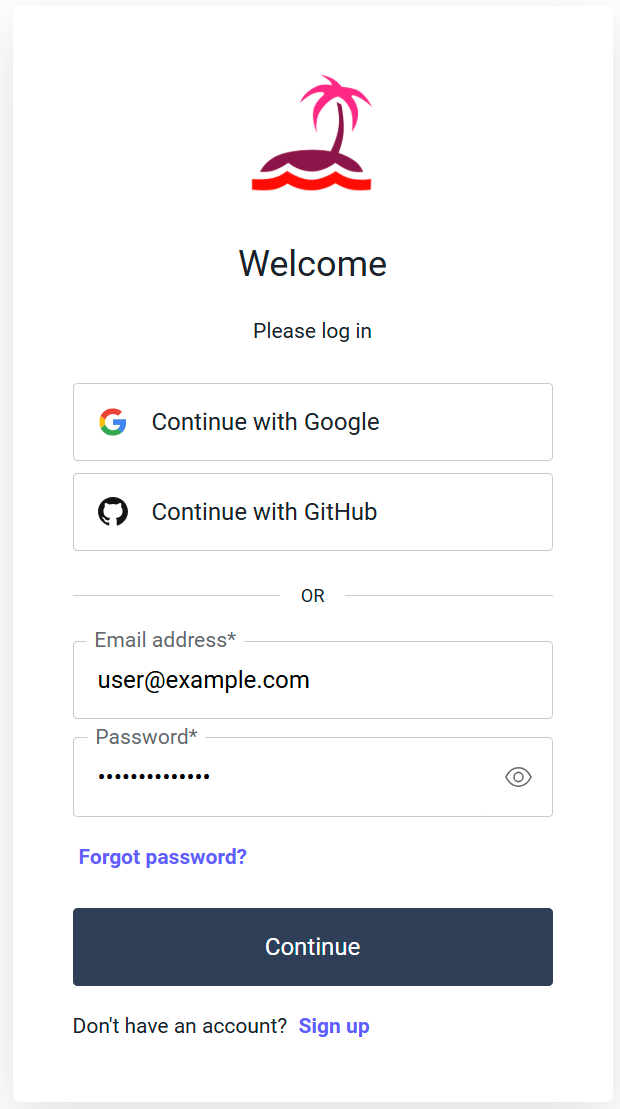Follow the Sign up link
Screen dimensions: 620x1109
point(334,1026)
